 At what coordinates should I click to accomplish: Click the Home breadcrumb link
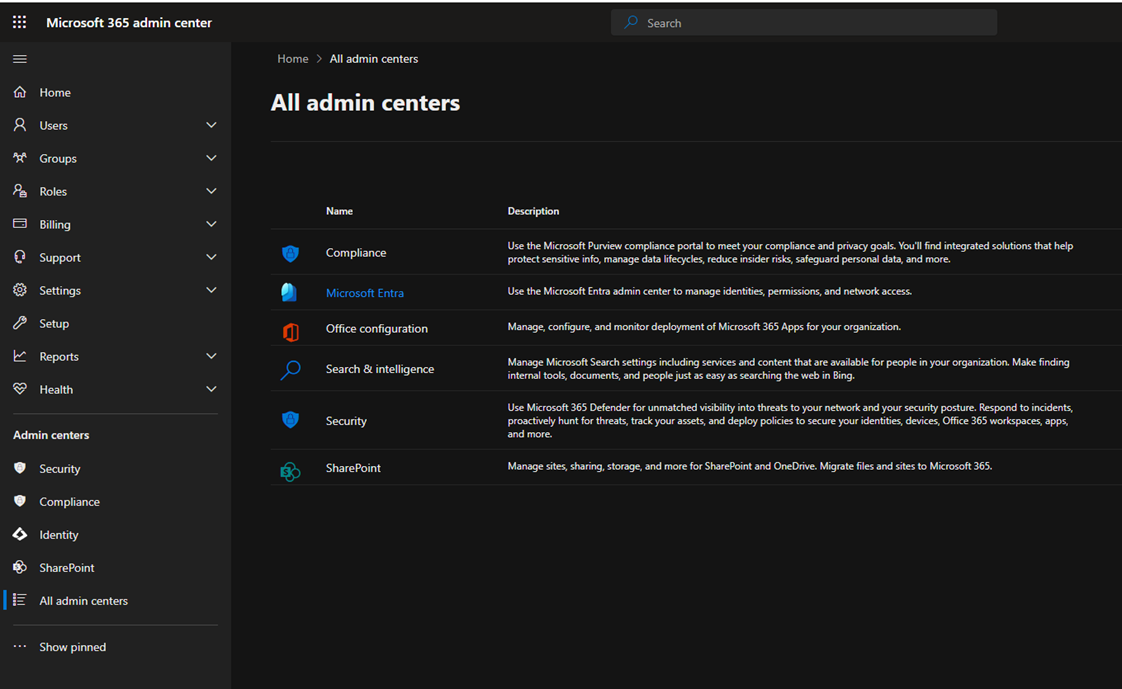[293, 59]
